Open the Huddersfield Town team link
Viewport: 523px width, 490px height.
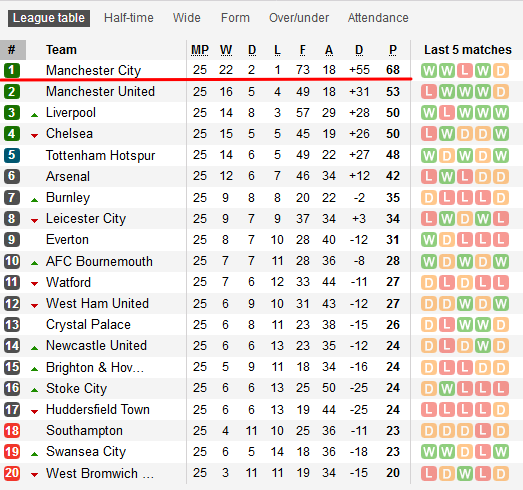(x=98, y=410)
